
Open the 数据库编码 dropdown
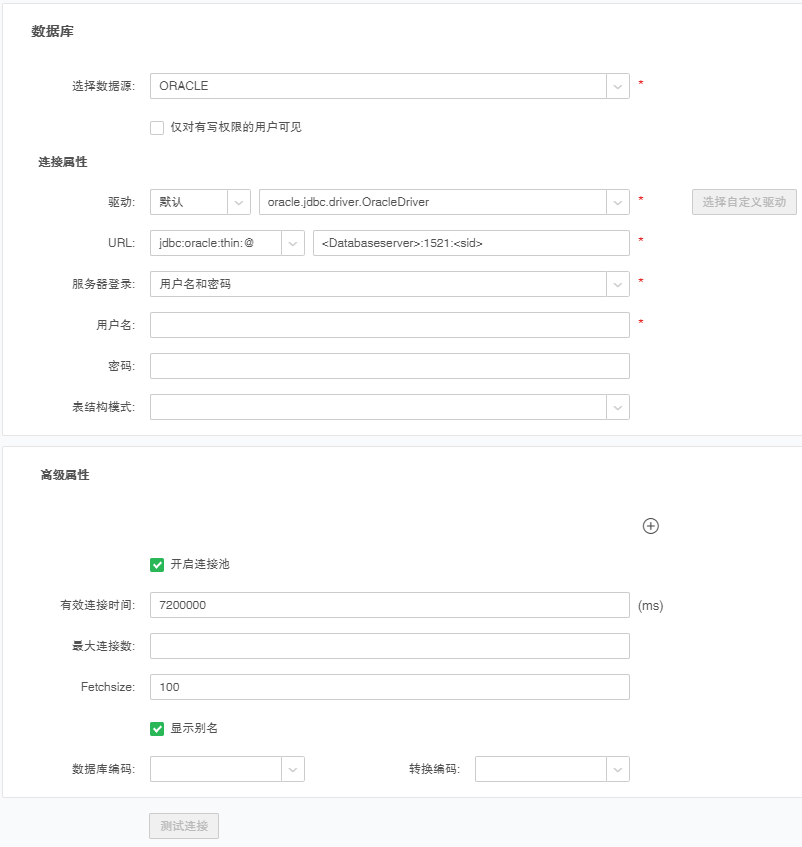tap(293, 769)
